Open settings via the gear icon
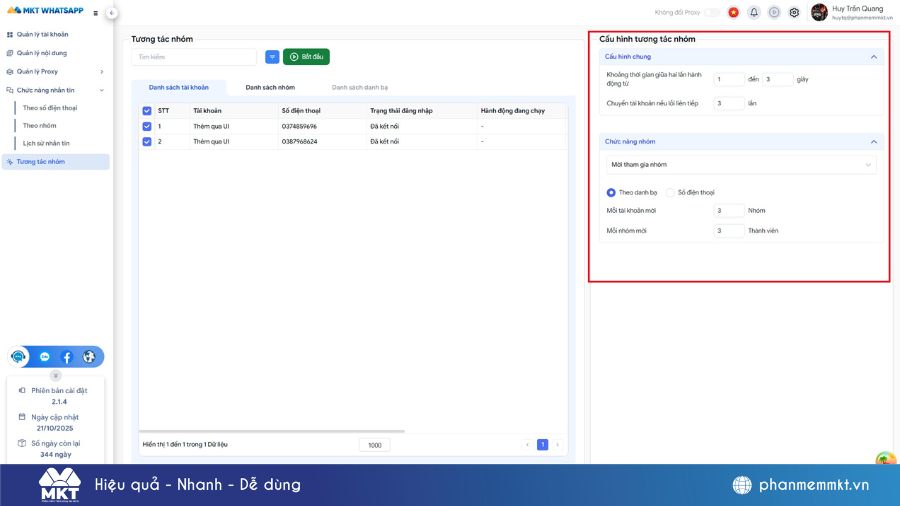The height and width of the screenshot is (506, 900). pos(794,12)
